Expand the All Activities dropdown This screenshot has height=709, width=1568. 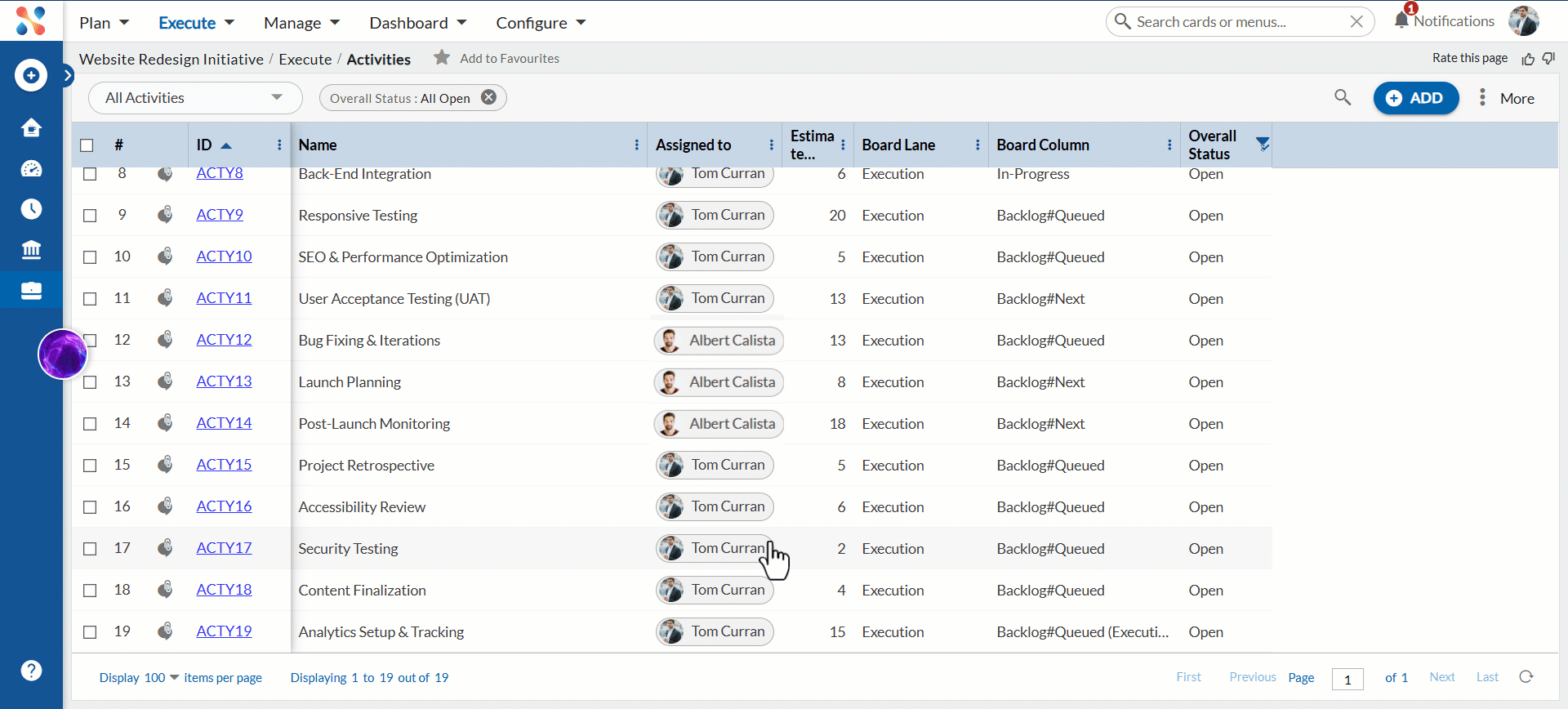click(195, 98)
